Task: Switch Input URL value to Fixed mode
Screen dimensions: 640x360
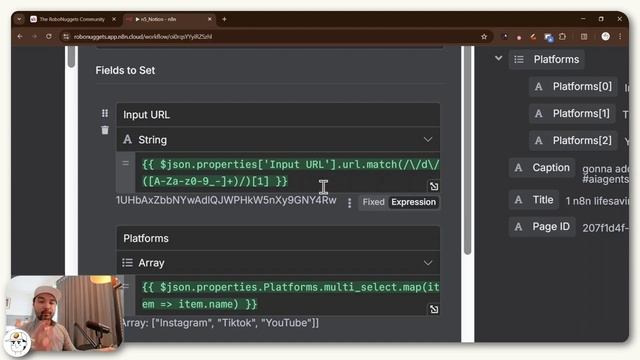Action: (373, 202)
